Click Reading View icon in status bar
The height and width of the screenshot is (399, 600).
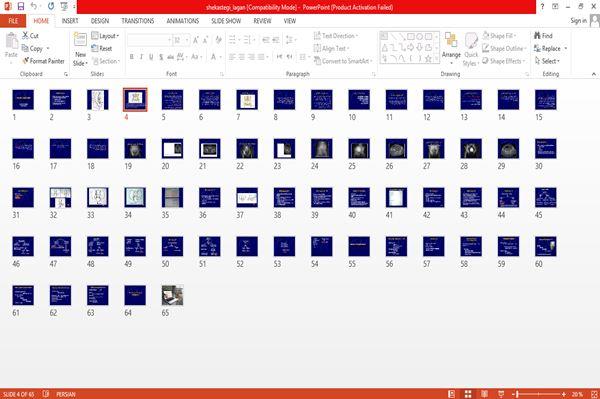pos(484,394)
